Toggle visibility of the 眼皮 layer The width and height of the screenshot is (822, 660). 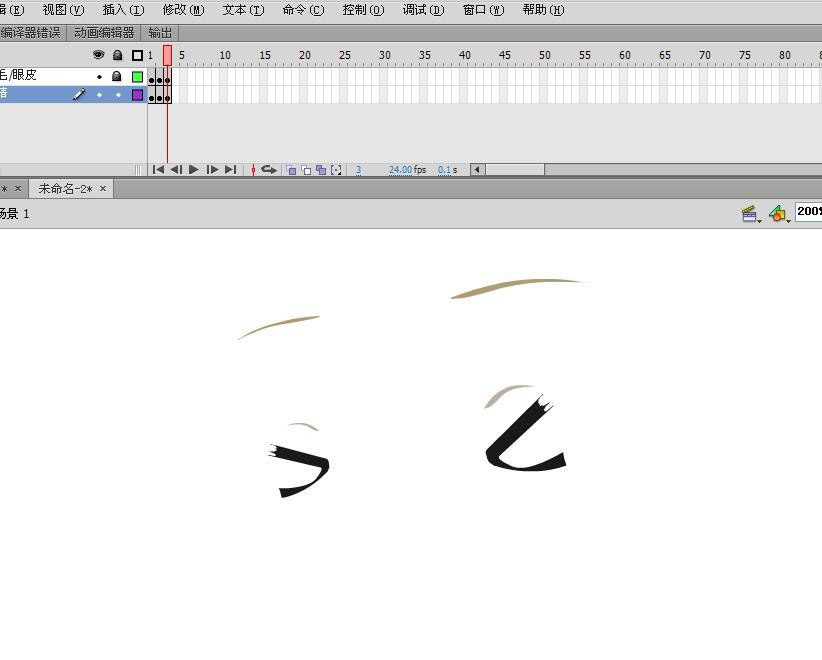[x=98, y=76]
